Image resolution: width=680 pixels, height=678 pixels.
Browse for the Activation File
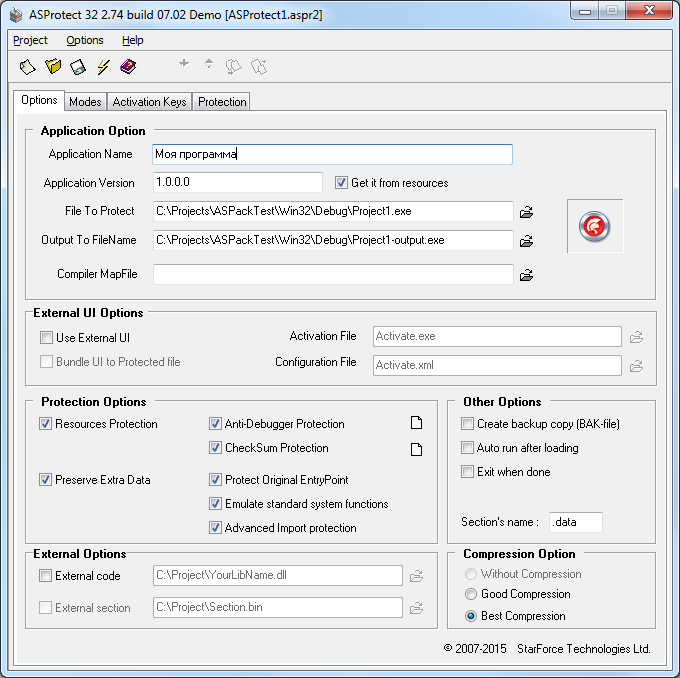(636, 337)
